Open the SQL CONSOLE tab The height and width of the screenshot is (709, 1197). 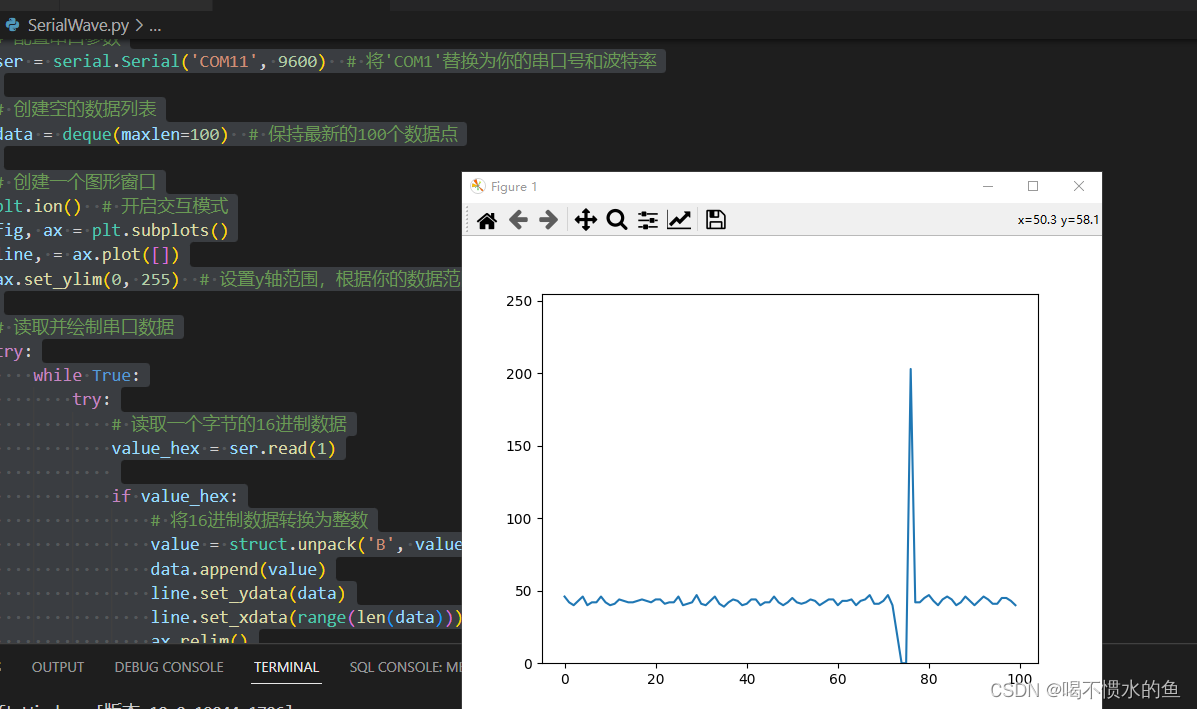405,667
